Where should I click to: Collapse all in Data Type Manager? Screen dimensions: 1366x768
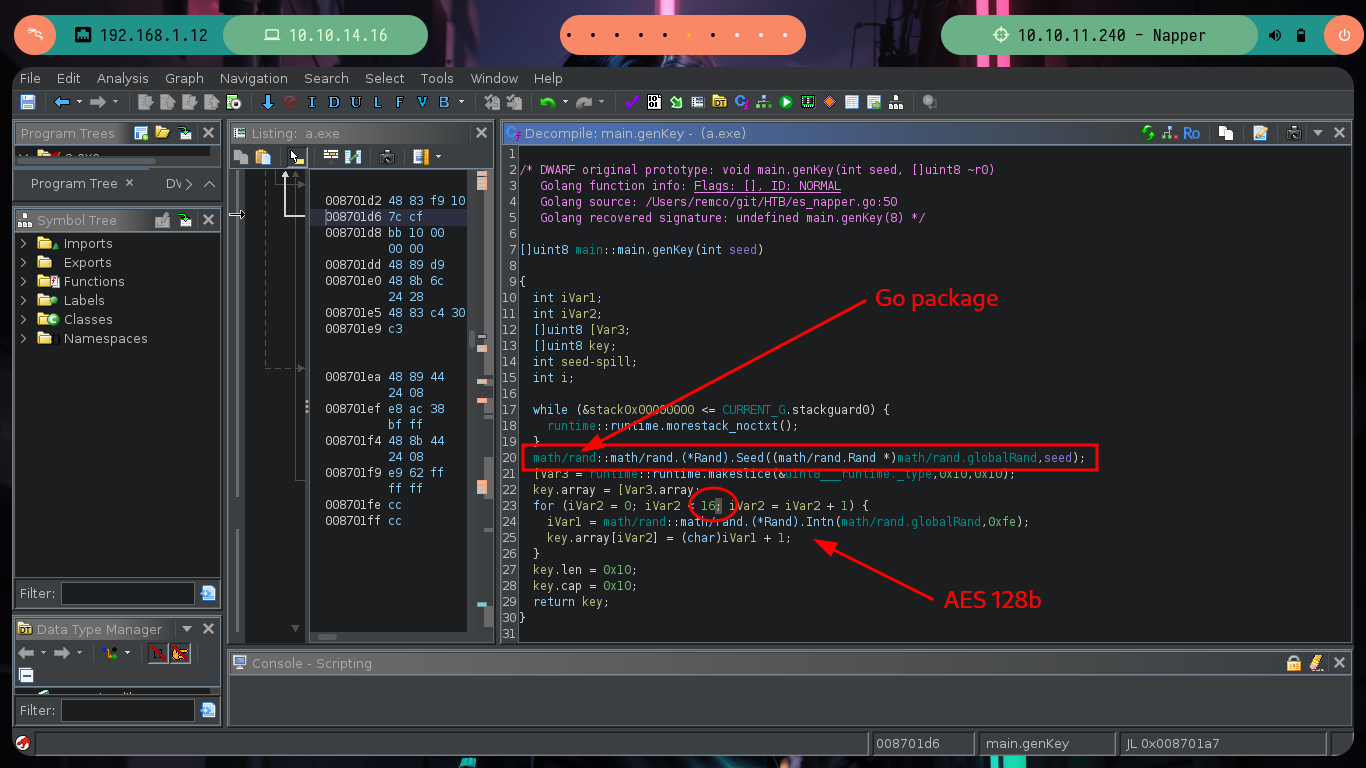point(26,675)
